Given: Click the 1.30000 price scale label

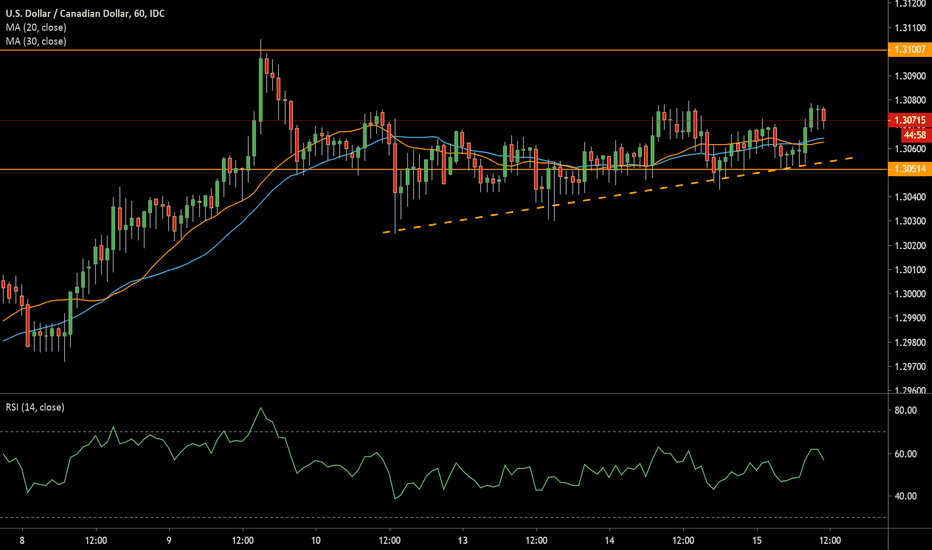Looking at the screenshot, I should 908,294.
